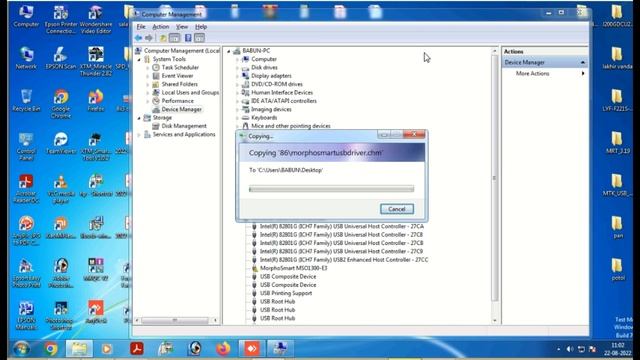Open AnyDesk from the taskbar
The image size is (640, 360).
pyautogui.click(x=252, y=349)
